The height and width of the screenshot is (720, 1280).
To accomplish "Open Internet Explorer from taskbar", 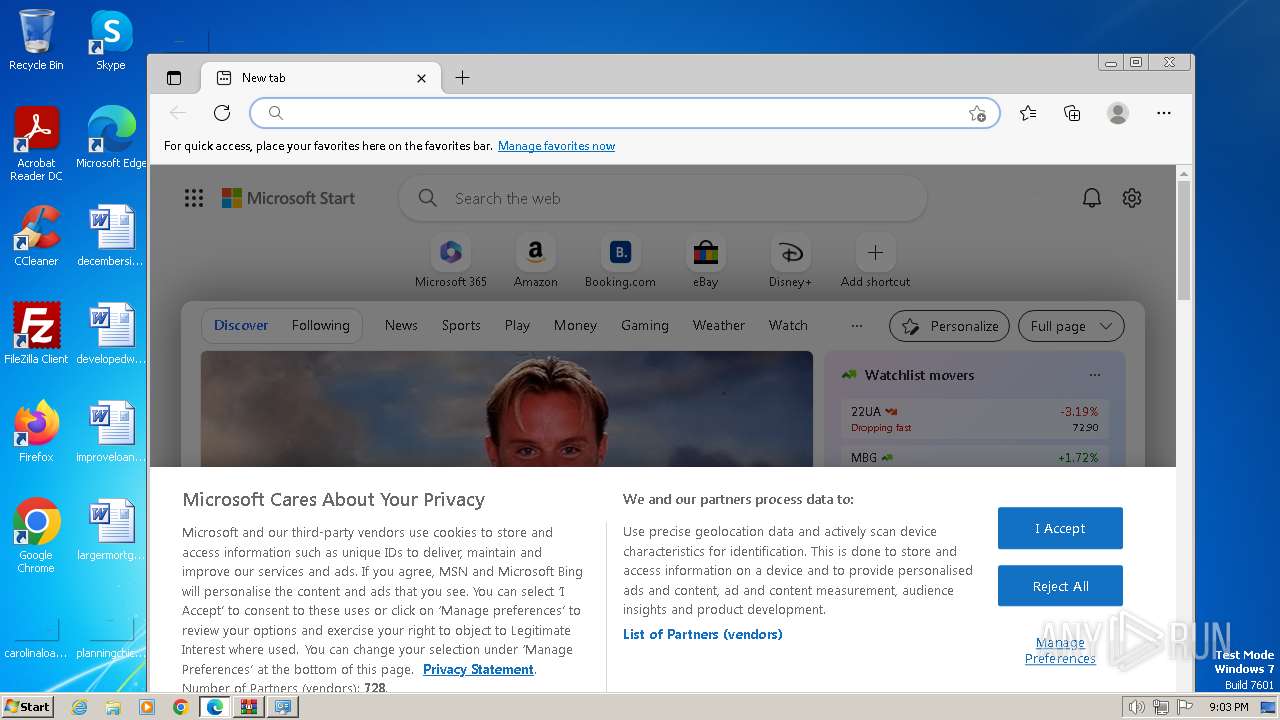I will [x=79, y=707].
